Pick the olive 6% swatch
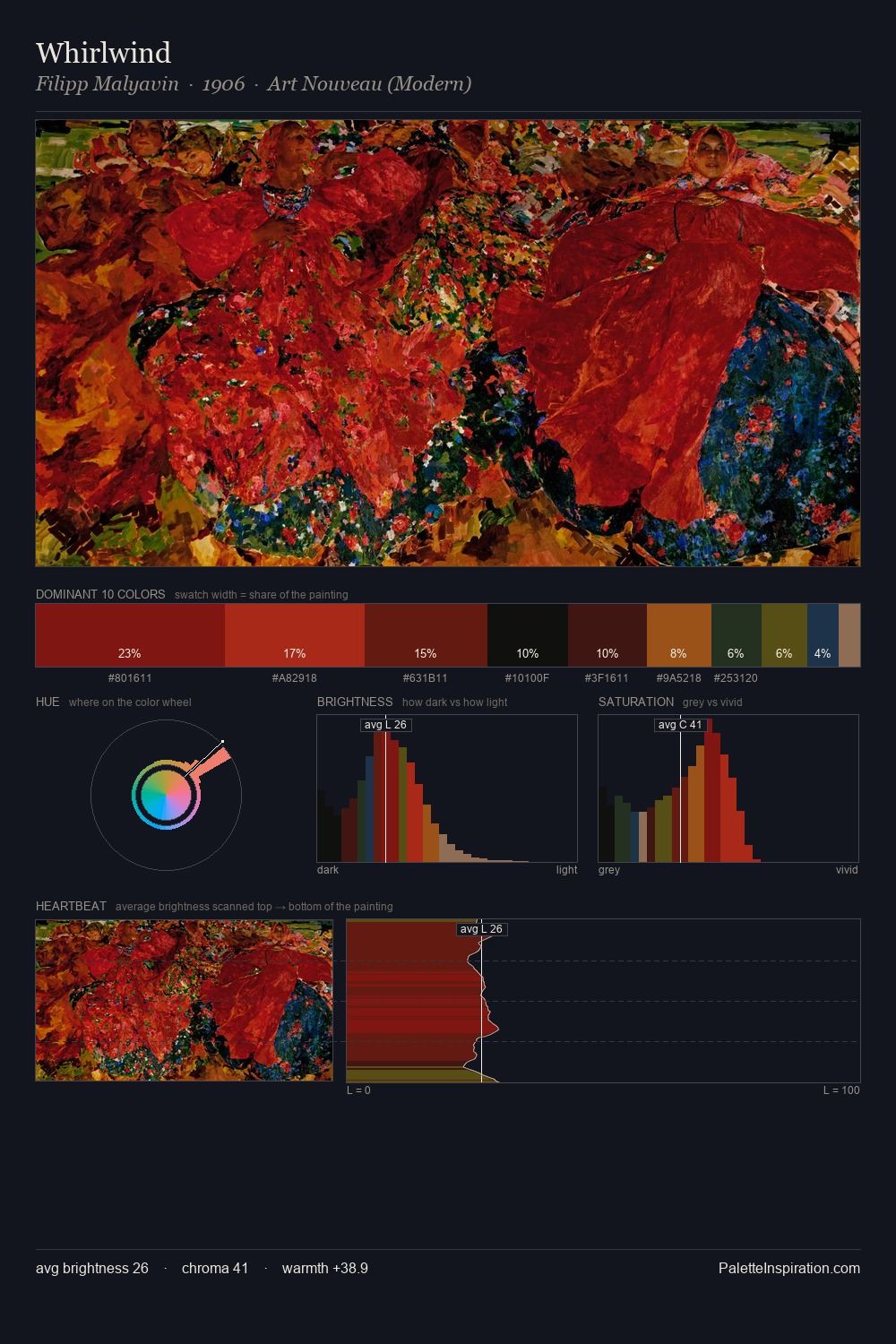This screenshot has width=896, height=1344. click(x=784, y=635)
